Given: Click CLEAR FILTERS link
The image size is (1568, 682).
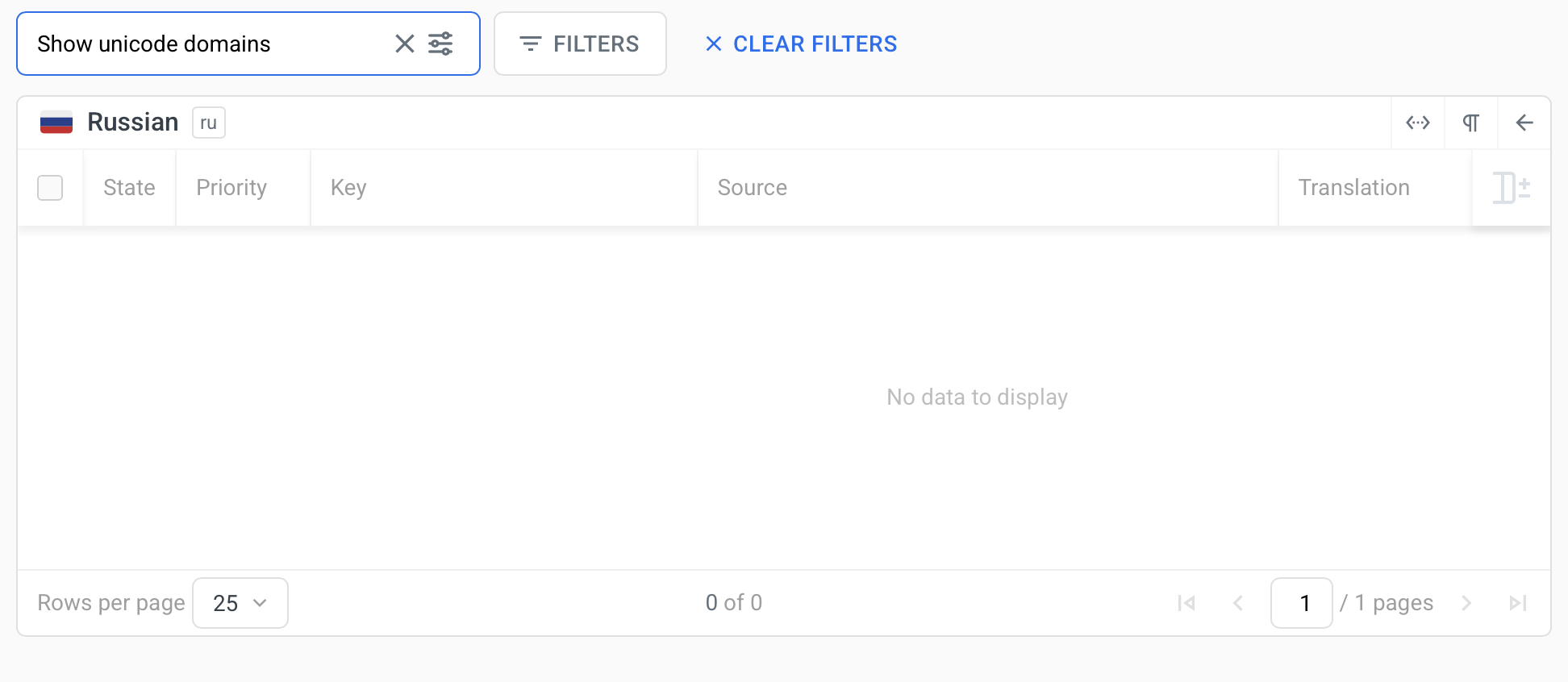Looking at the screenshot, I should click(x=801, y=44).
